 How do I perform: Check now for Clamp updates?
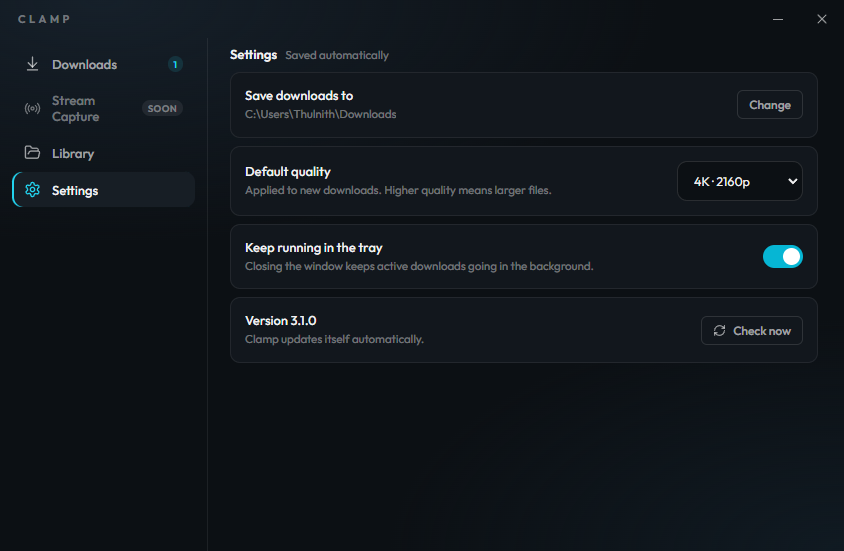pyautogui.click(x=751, y=330)
